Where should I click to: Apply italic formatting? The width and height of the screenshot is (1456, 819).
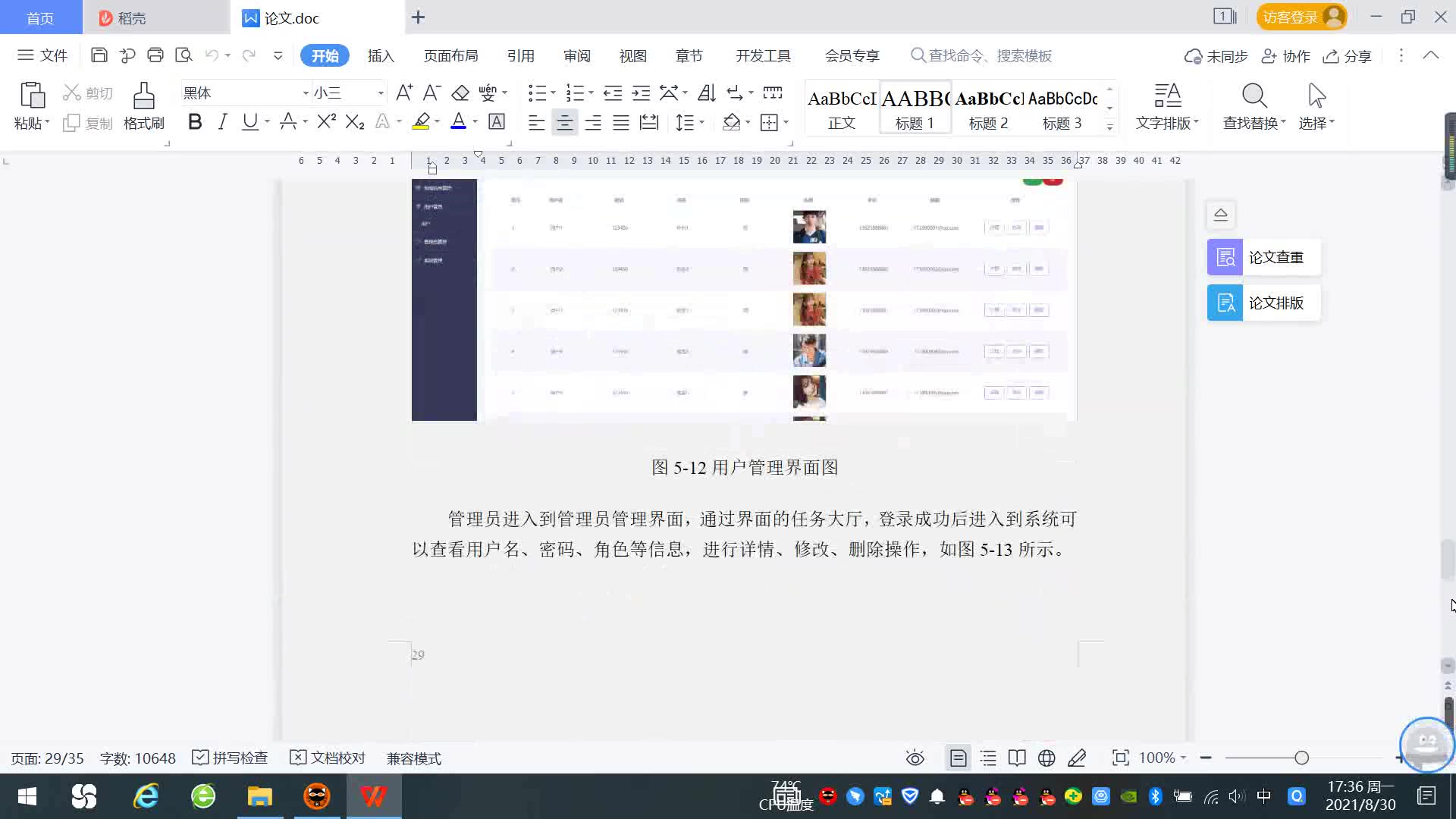click(x=222, y=122)
